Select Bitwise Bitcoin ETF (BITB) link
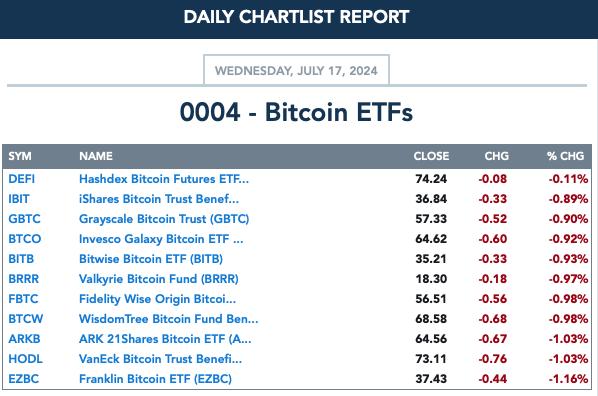The height and width of the screenshot is (396, 598). click(x=151, y=259)
